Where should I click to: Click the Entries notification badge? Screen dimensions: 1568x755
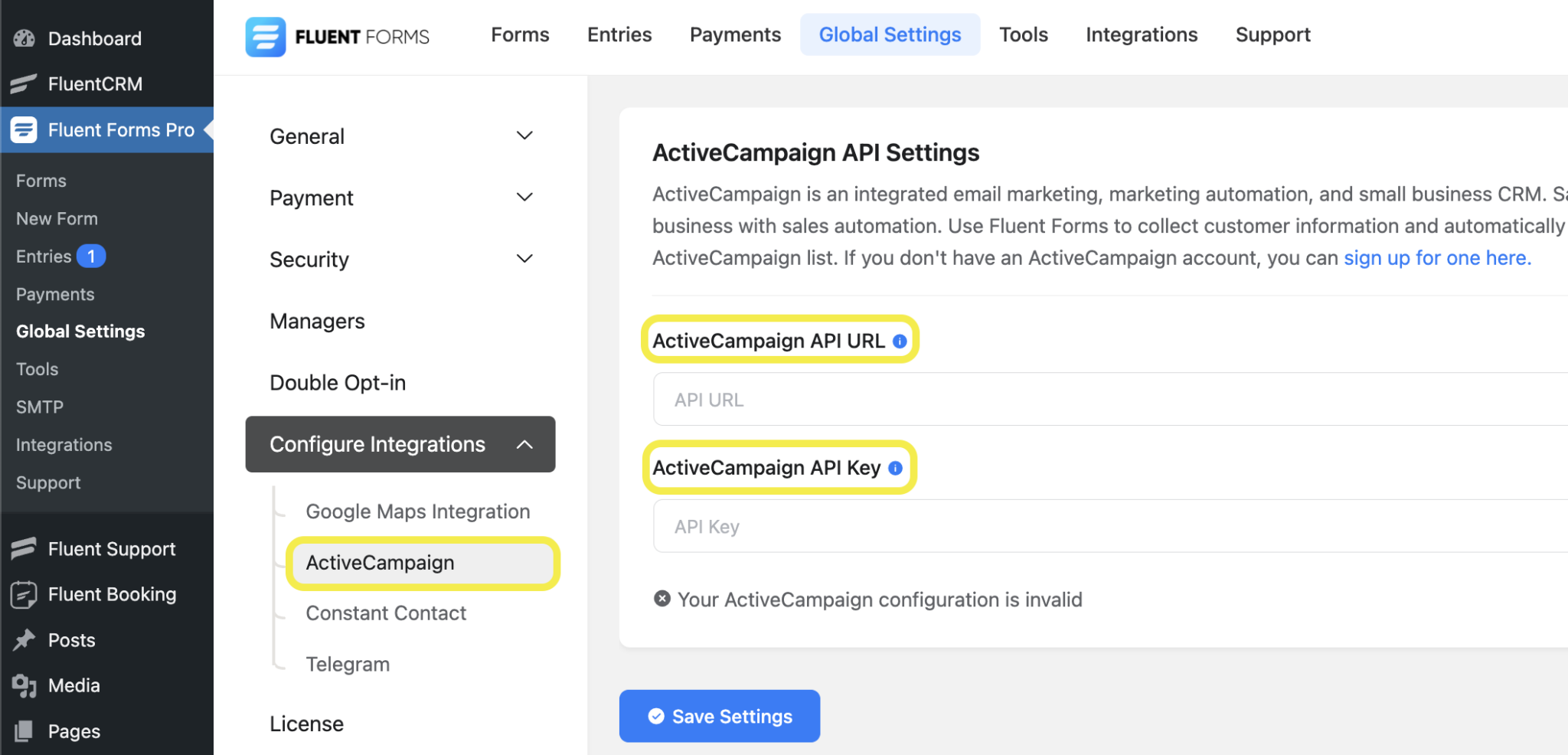pos(91,256)
